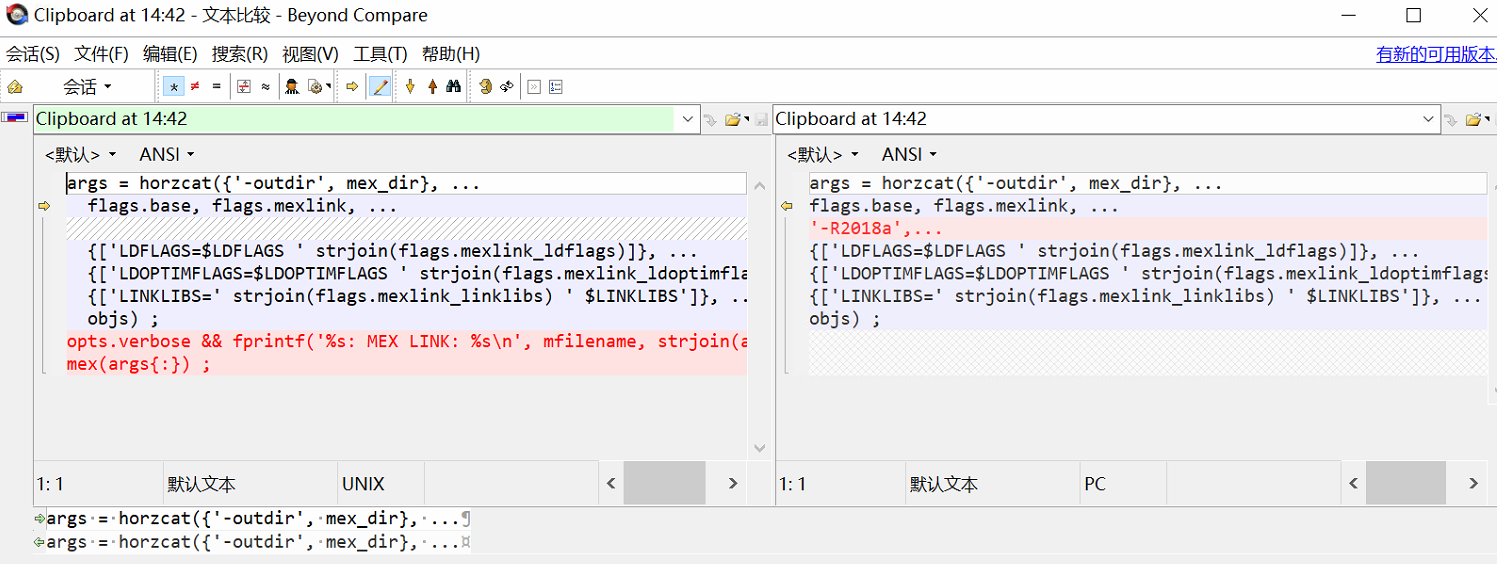Open the 会话 toolbar dropdown
Image resolution: width=1497 pixels, height=564 pixels.
tap(87, 87)
